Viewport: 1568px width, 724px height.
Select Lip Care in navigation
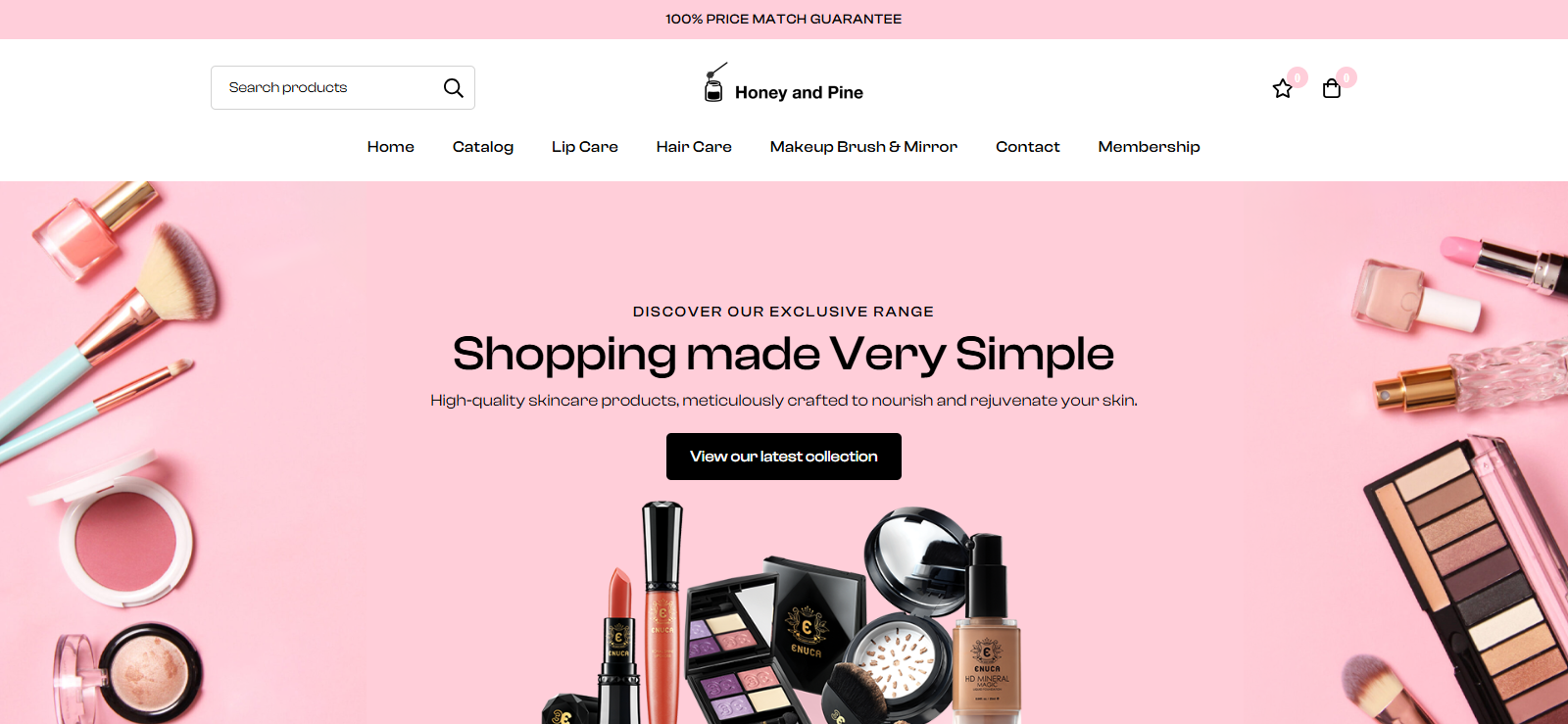point(585,147)
